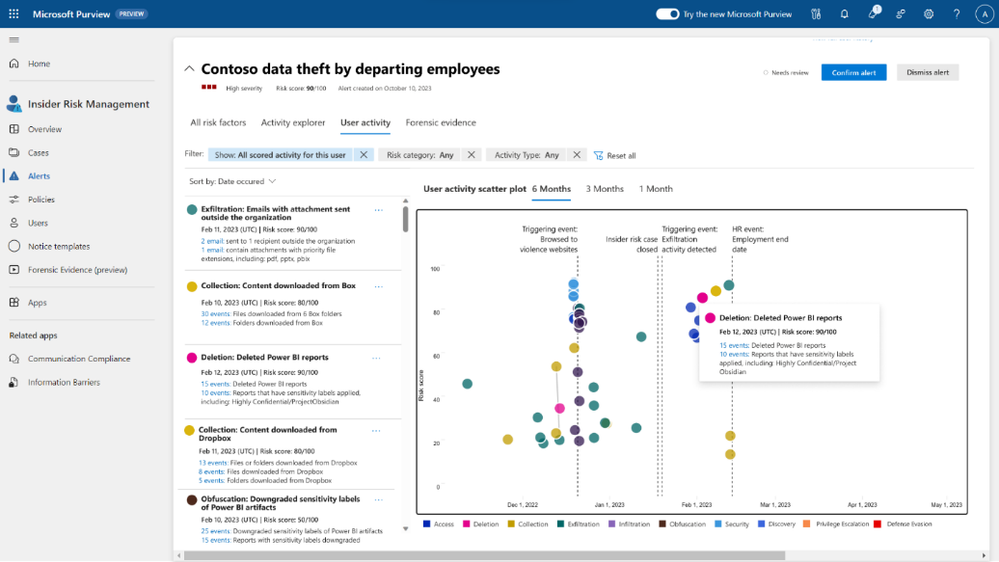Viewport: 999px width, 562px height.
Task: Open more options for Deleted Power BI item
Action: [376, 357]
